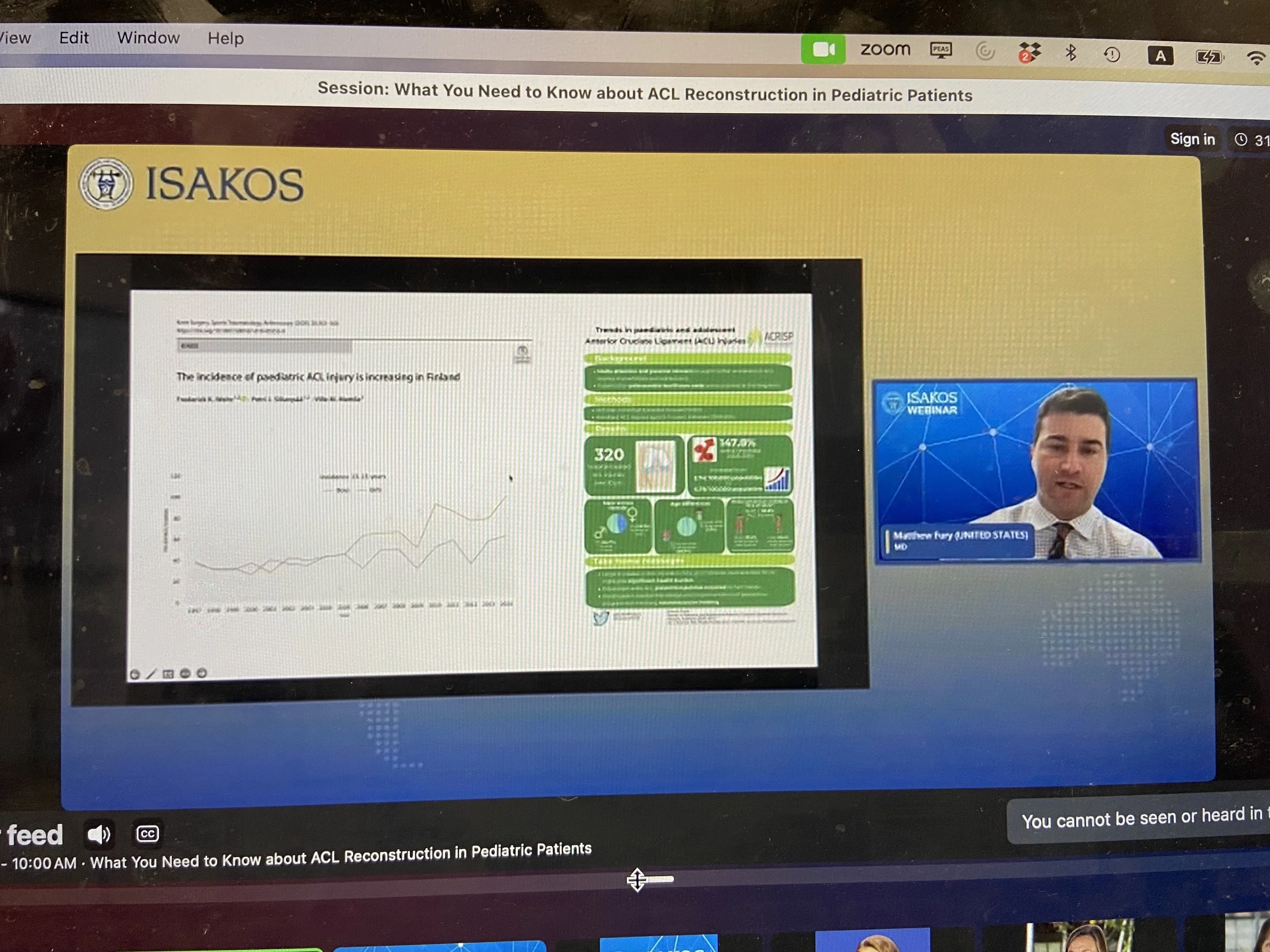Click the Bluetooth icon in menu bar
Image resolution: width=1270 pixels, height=952 pixels.
pyautogui.click(x=1070, y=53)
